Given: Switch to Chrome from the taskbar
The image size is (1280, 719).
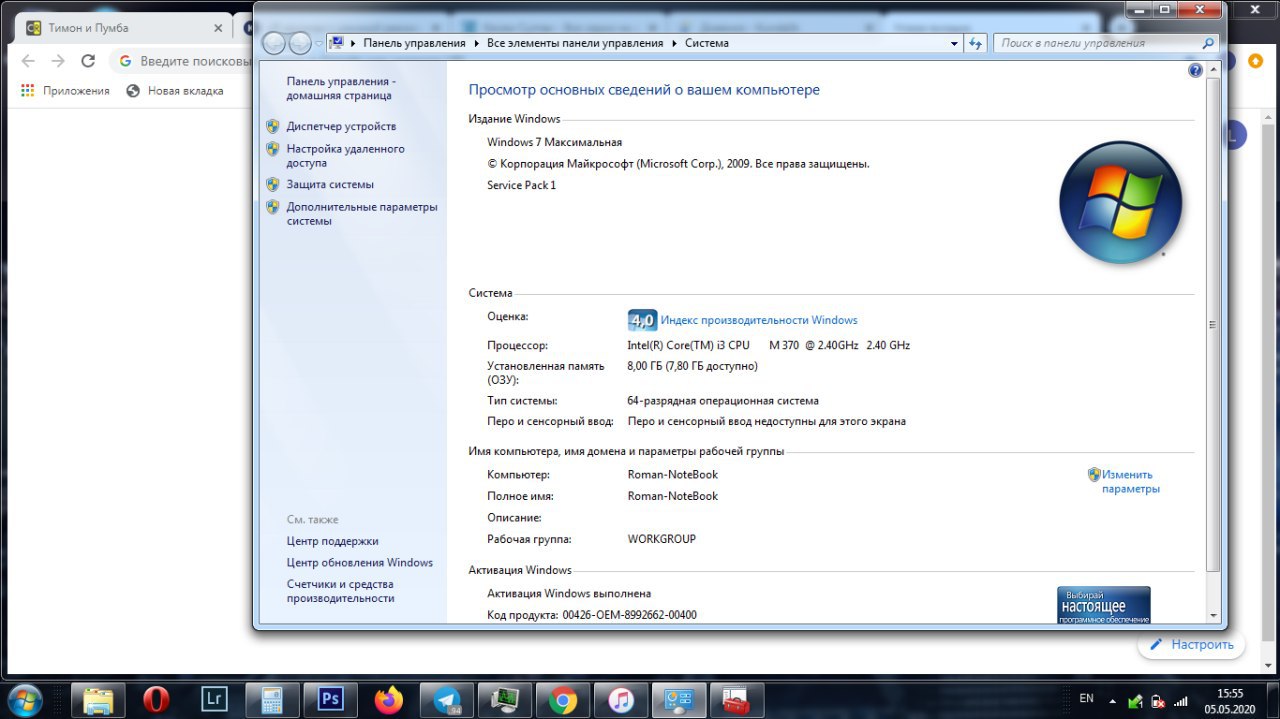Looking at the screenshot, I should click(x=563, y=699).
